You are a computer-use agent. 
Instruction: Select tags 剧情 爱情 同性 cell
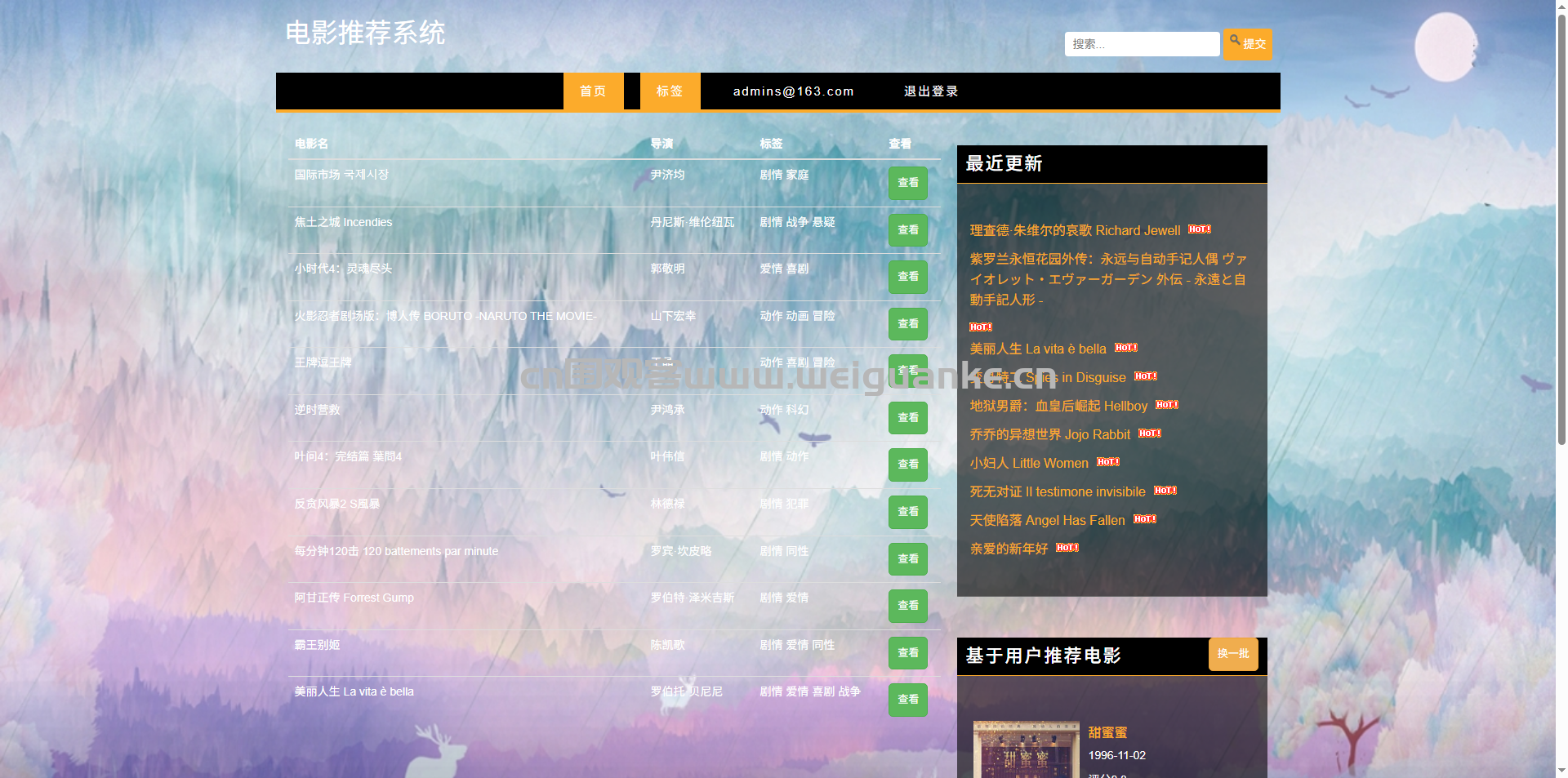[797, 645]
